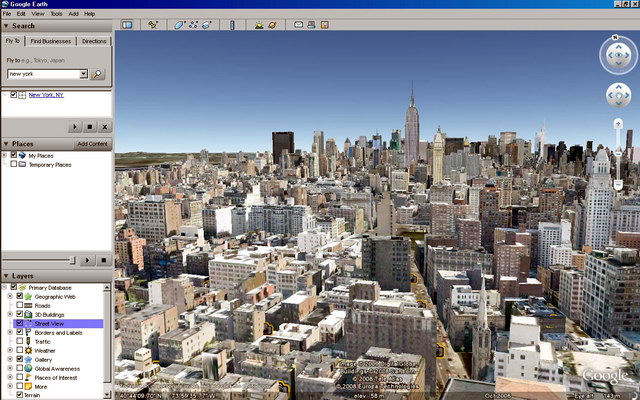
Task: Click the My Places folder icon
Action: pos(22,156)
